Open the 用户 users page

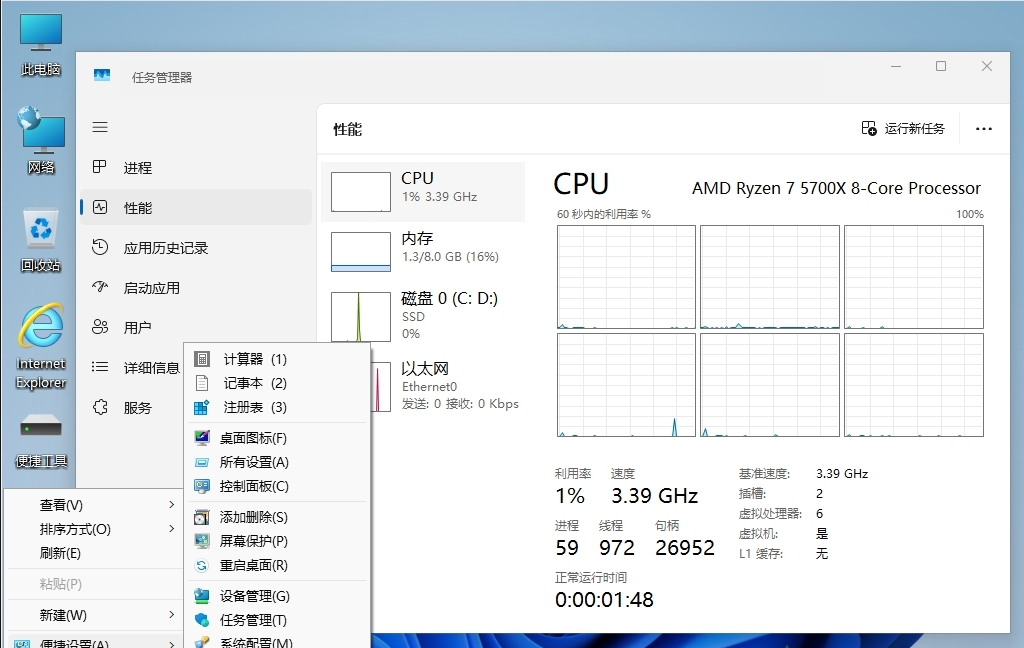196,327
